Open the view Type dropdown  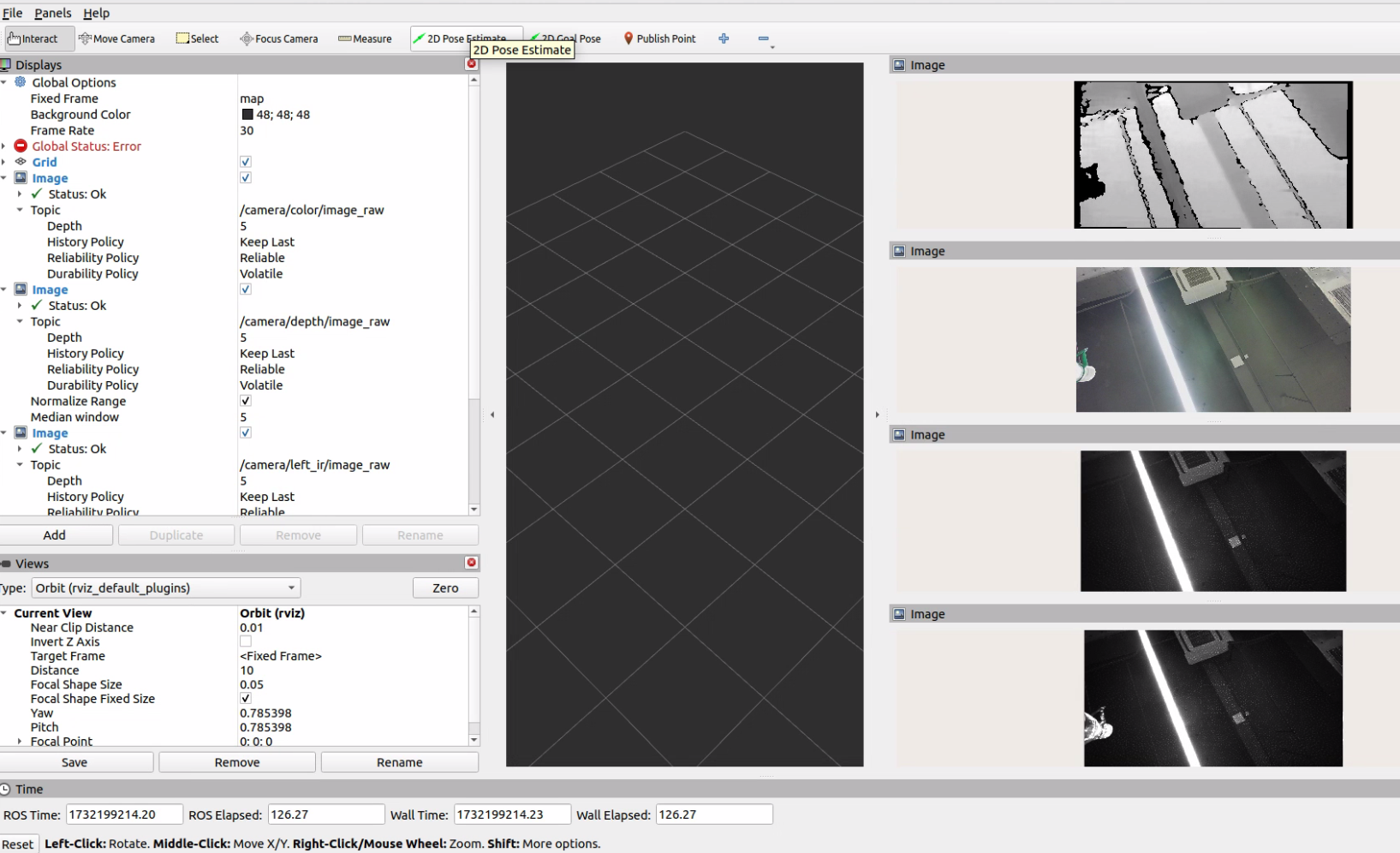pos(166,588)
